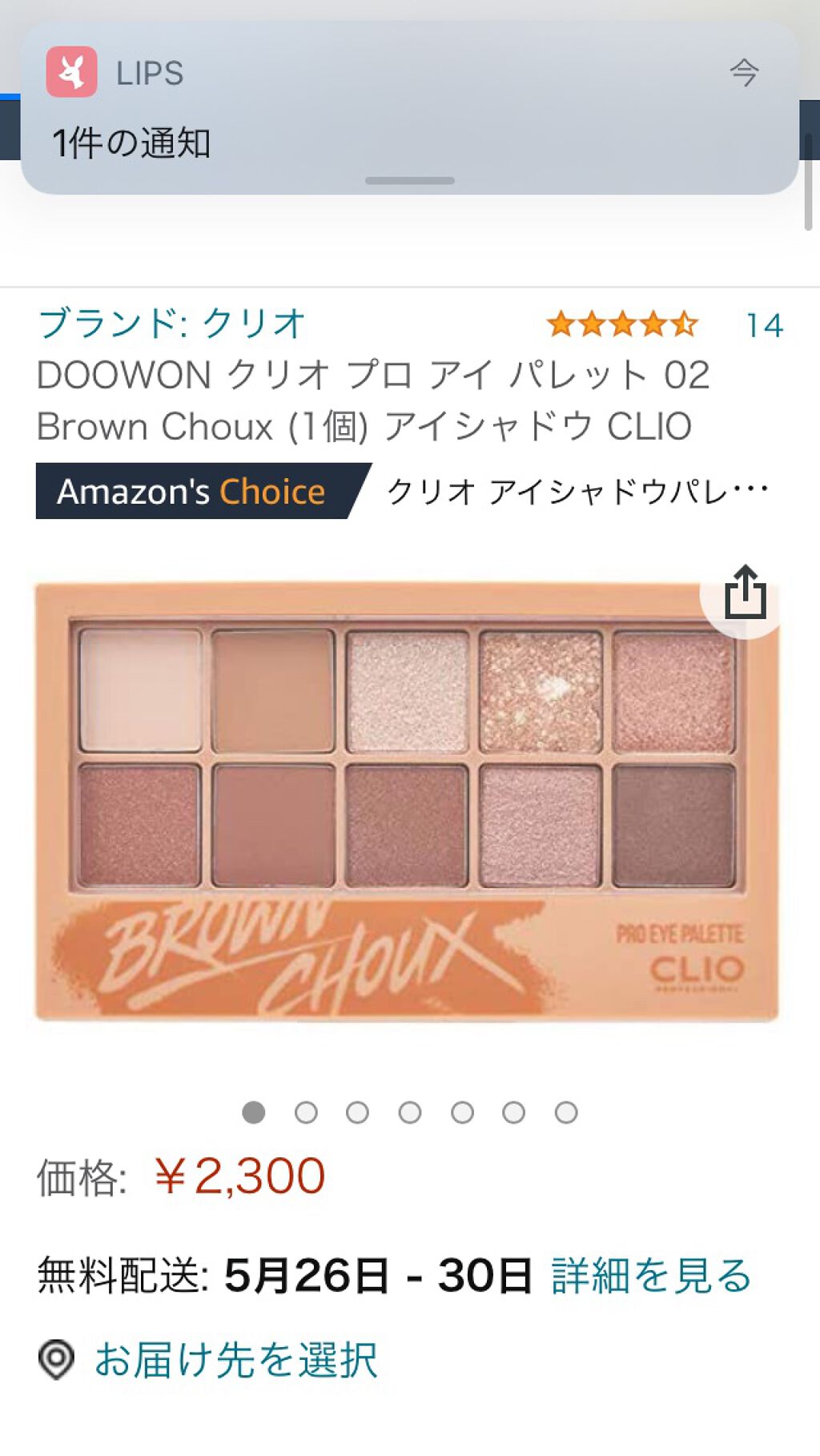This screenshot has width=820, height=1456.
Task: Tap the star rating icons
Action: coord(622,324)
